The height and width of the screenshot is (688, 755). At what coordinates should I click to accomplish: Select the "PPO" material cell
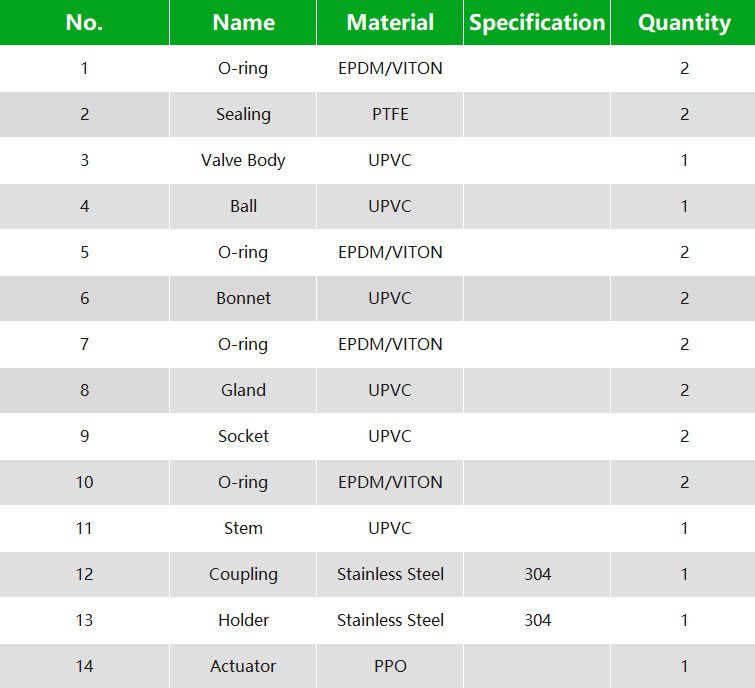click(390, 666)
